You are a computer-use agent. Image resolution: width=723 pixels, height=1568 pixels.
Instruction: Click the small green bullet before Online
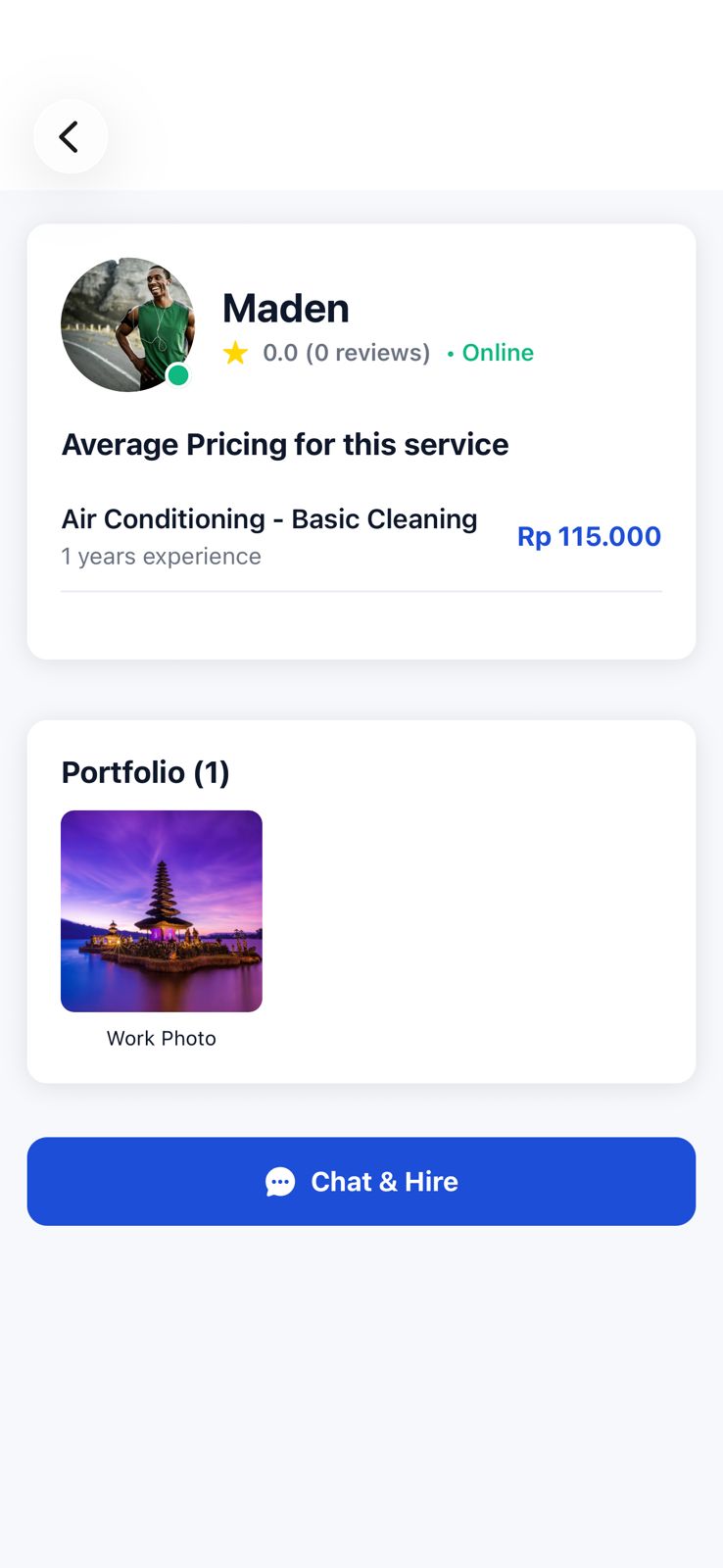click(x=451, y=354)
